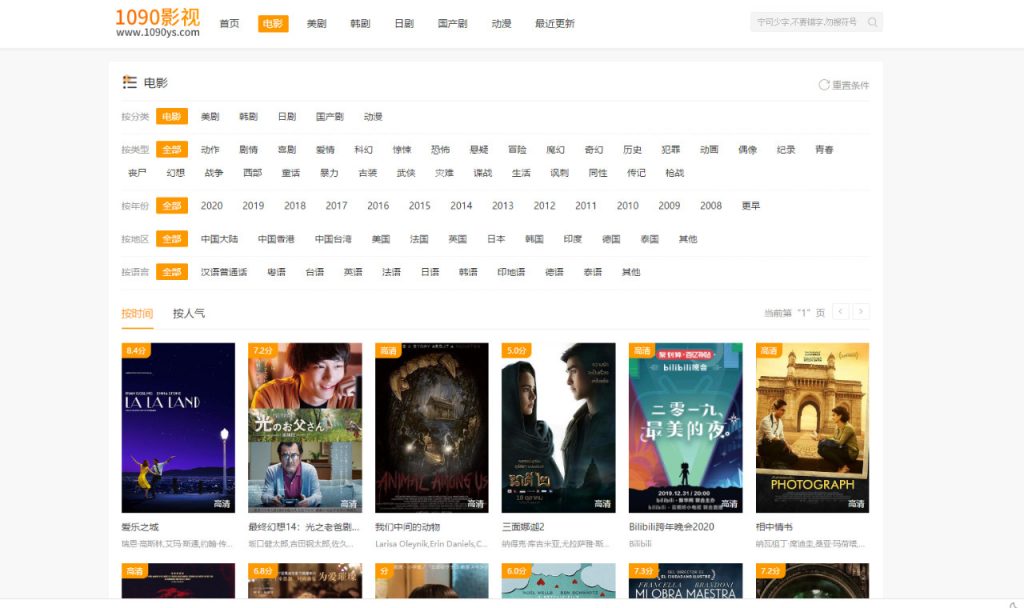This screenshot has height=608, width=1024.
Task: Open 动漫 in the top navigation
Action: coord(501,24)
